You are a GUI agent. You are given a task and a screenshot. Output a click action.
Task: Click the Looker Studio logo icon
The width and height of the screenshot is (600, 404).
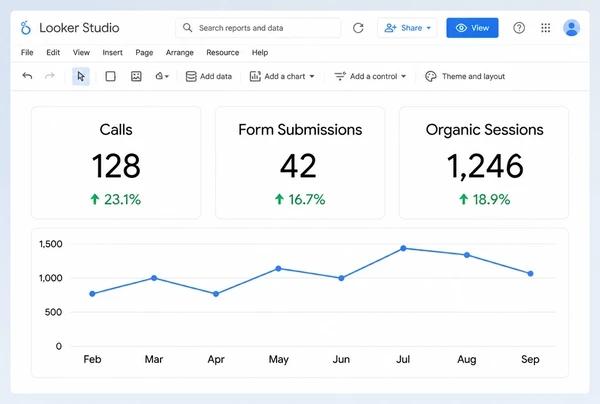(x=26, y=28)
